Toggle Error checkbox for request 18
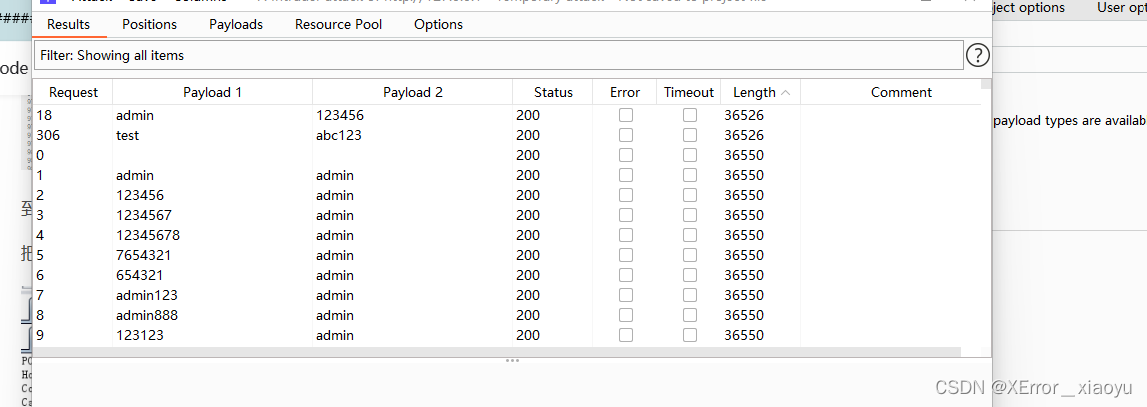 [626, 115]
